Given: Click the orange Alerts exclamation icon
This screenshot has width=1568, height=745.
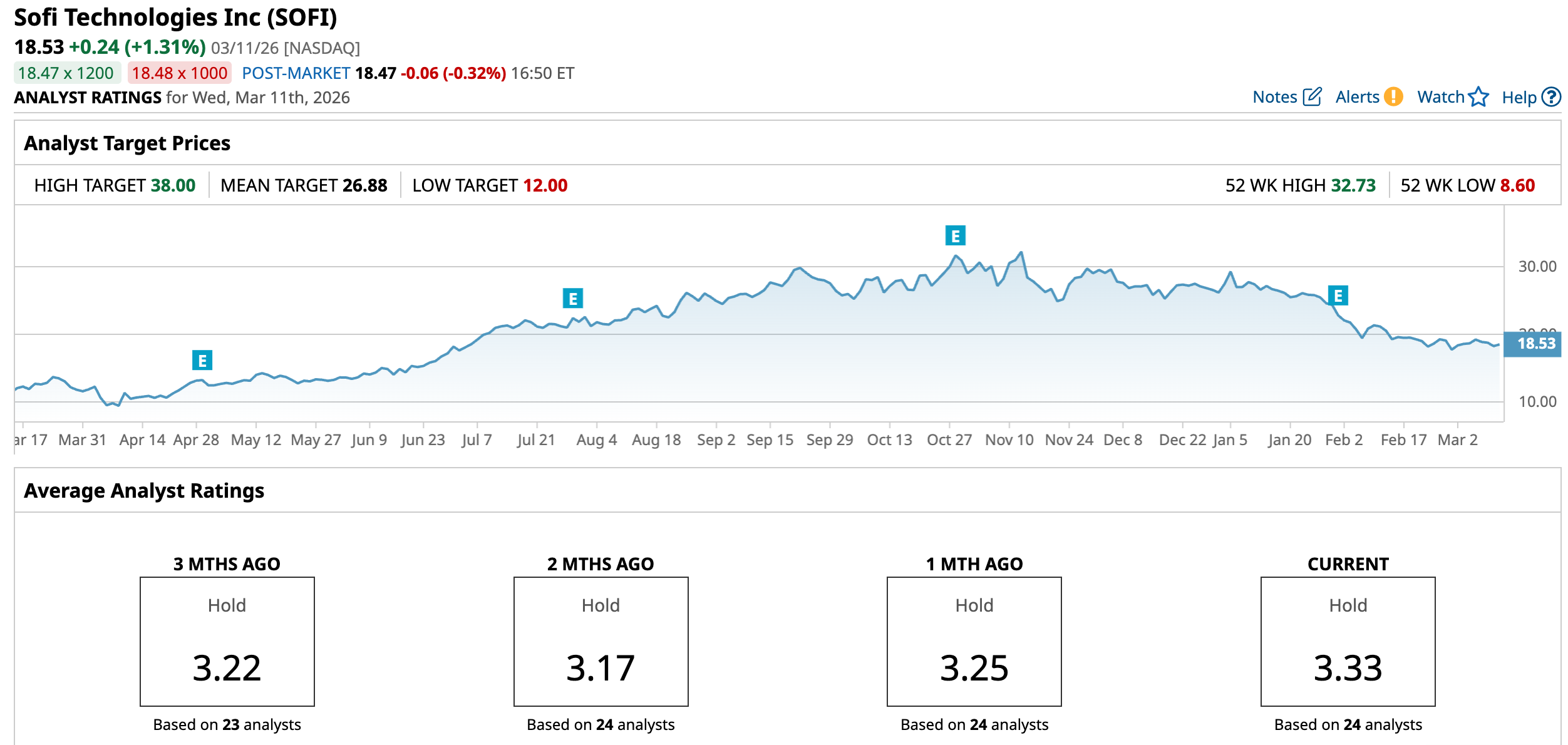Looking at the screenshot, I should (1393, 97).
